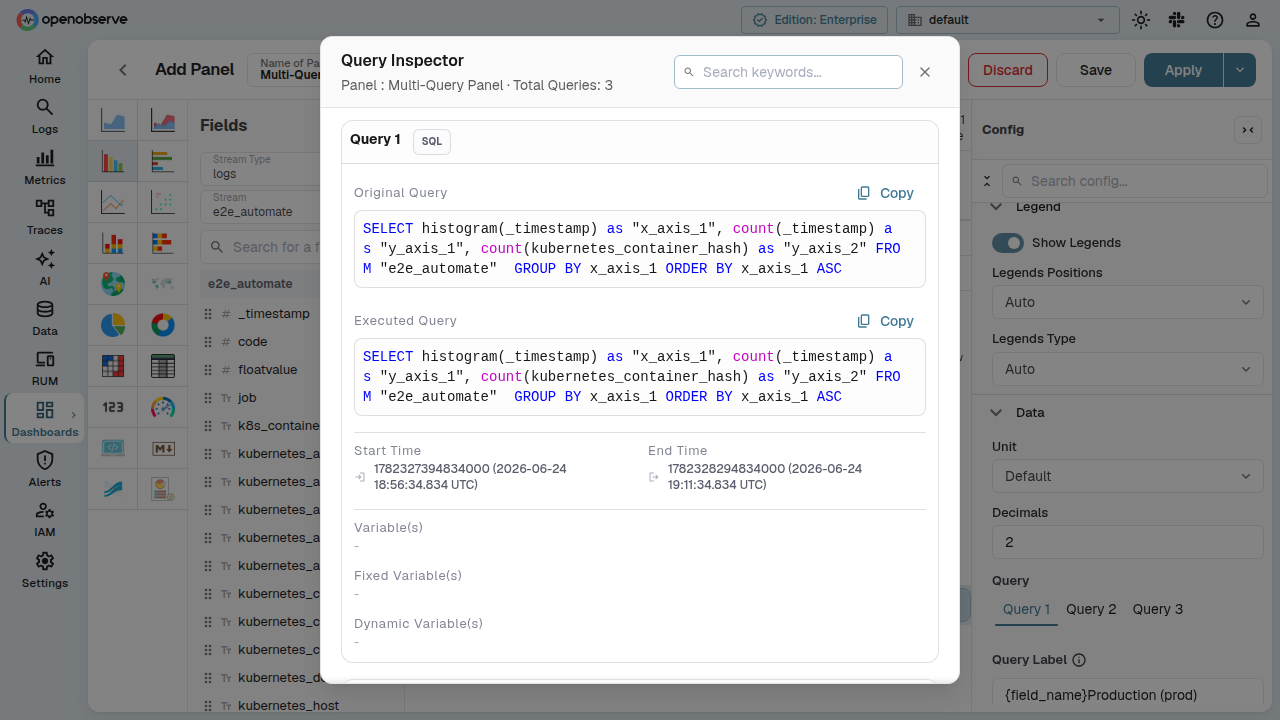Click Search keywords field in Query Inspector
Screen dimensions: 1280x720
coord(788,72)
